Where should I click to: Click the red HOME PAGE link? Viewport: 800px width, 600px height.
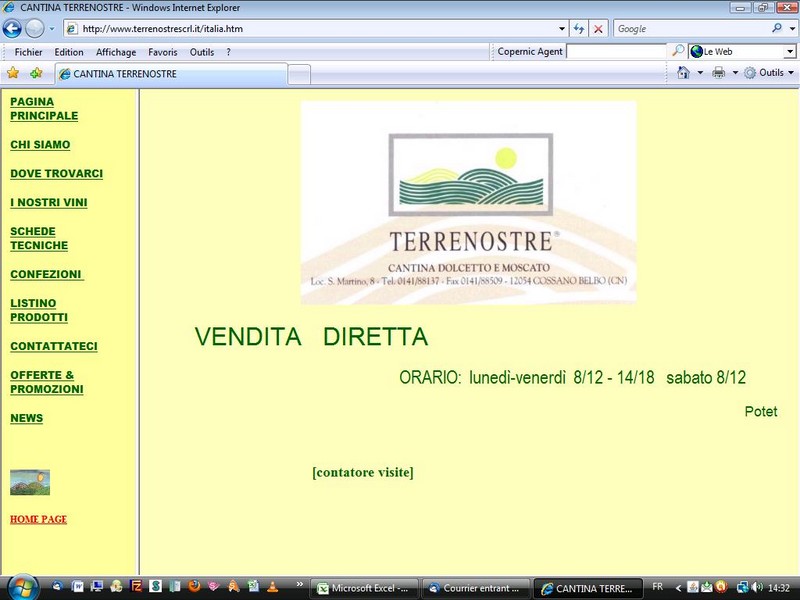[x=39, y=519]
